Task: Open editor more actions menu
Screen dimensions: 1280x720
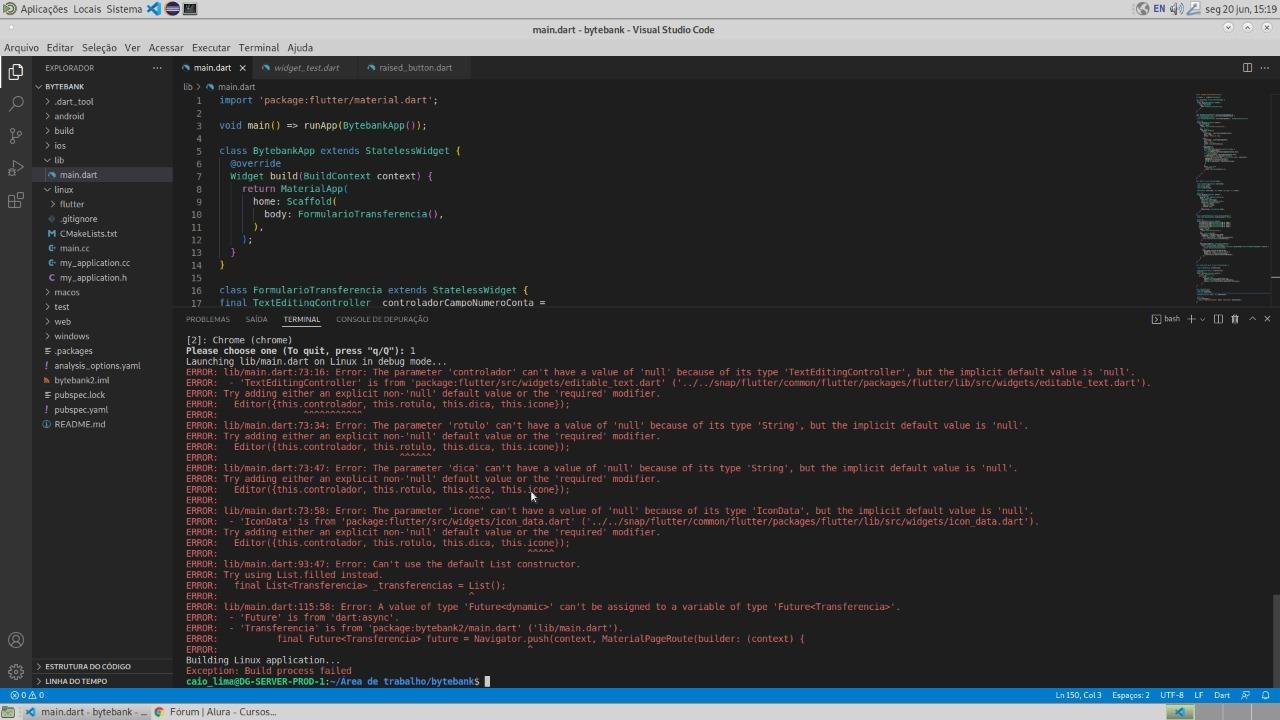Action: (1266, 68)
